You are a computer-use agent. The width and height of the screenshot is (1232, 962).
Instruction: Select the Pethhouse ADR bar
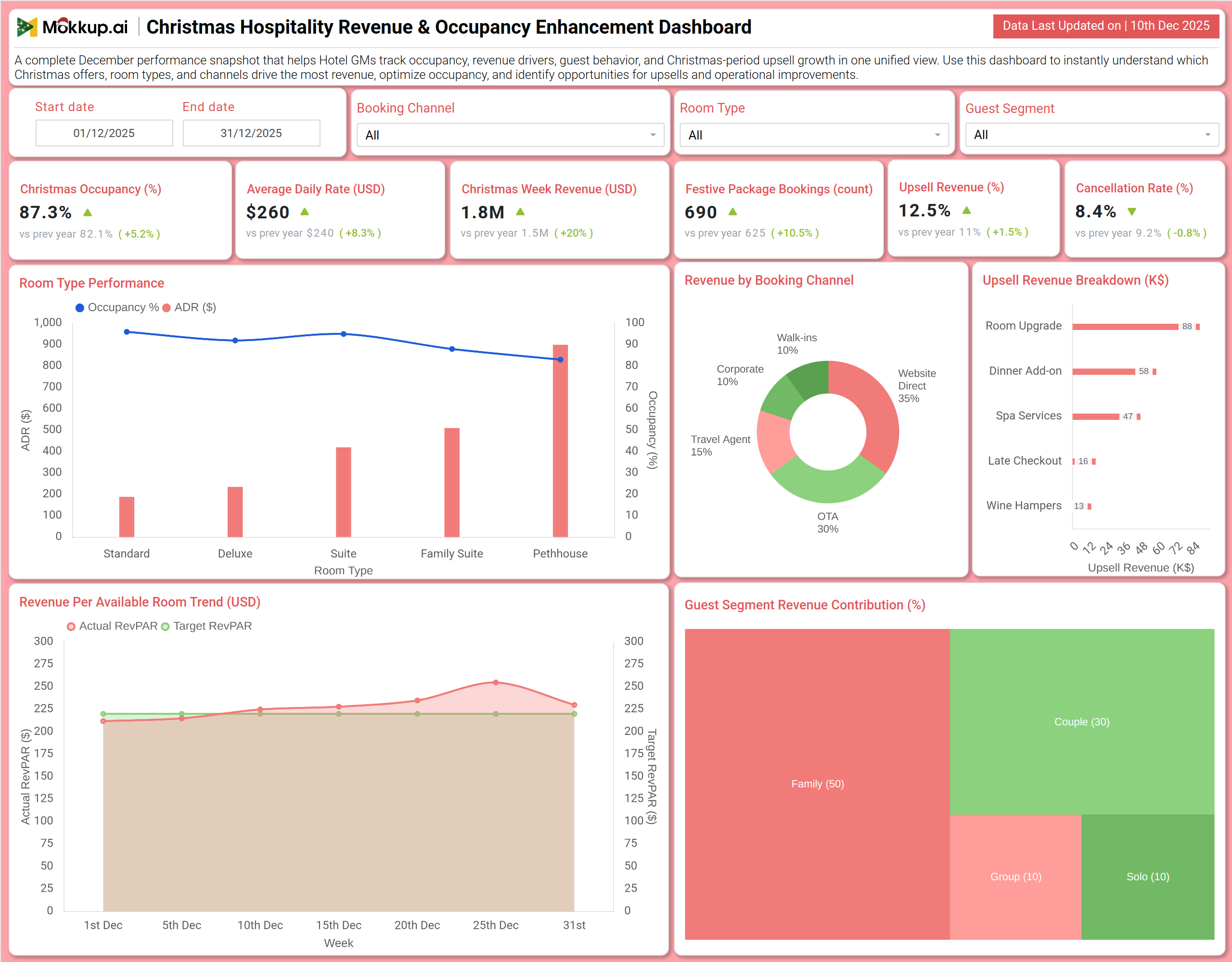point(560,441)
